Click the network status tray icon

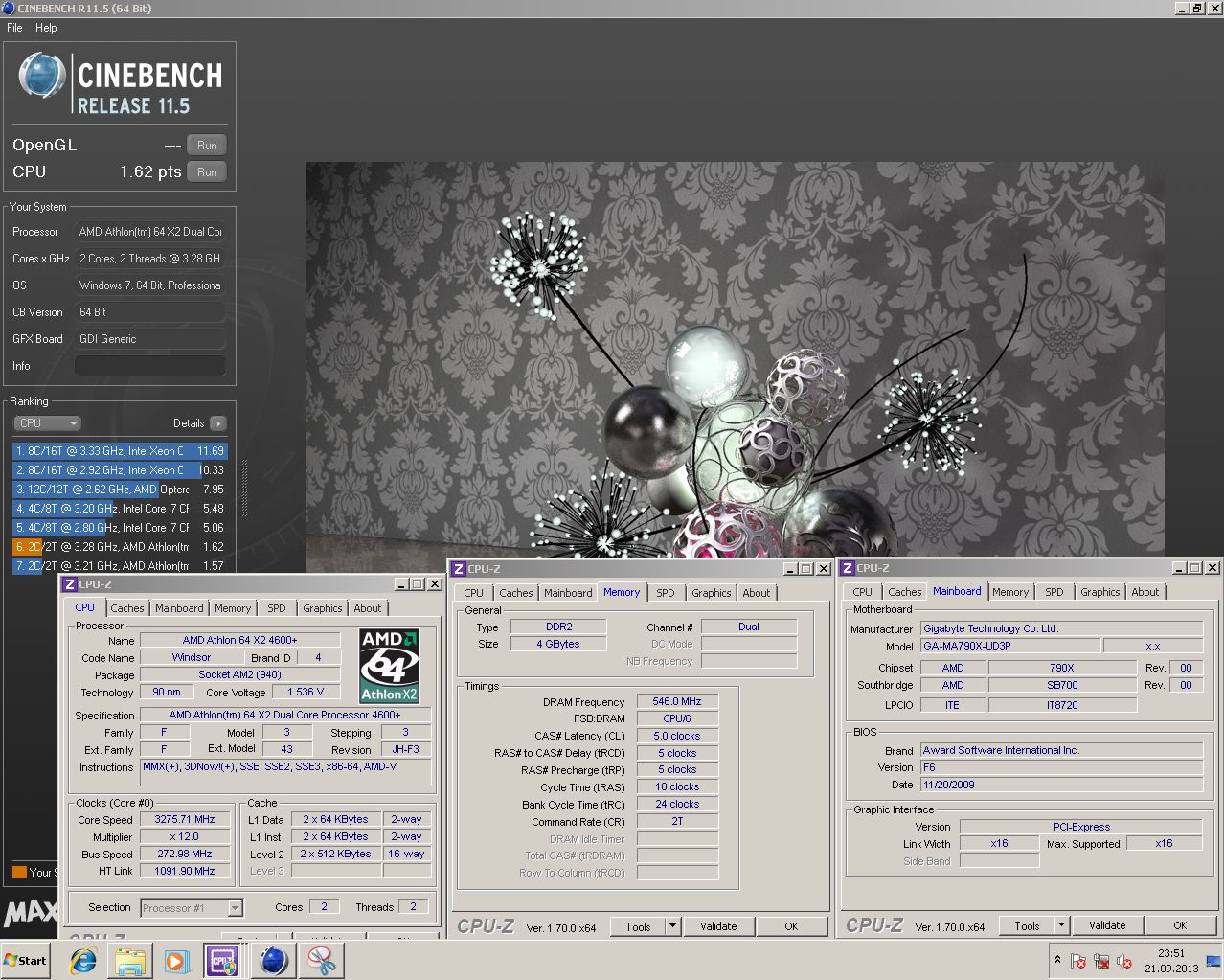[1101, 961]
